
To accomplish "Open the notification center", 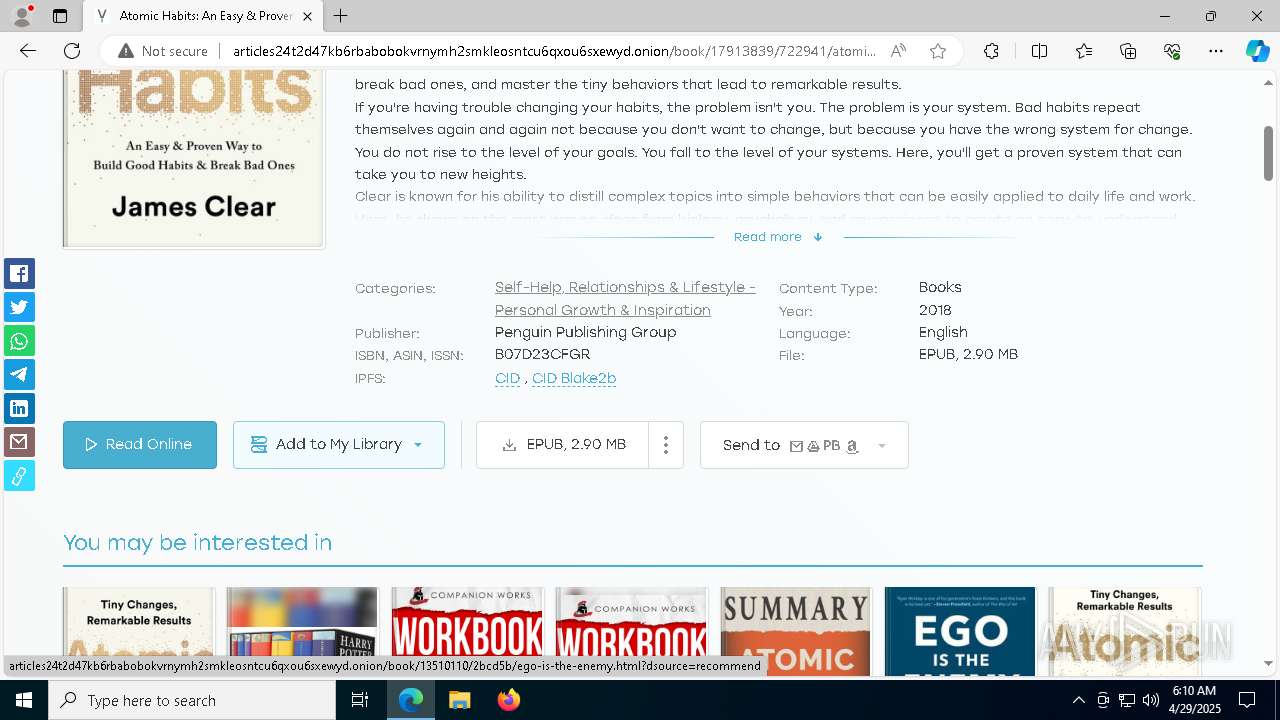I will pos(1247,700).
